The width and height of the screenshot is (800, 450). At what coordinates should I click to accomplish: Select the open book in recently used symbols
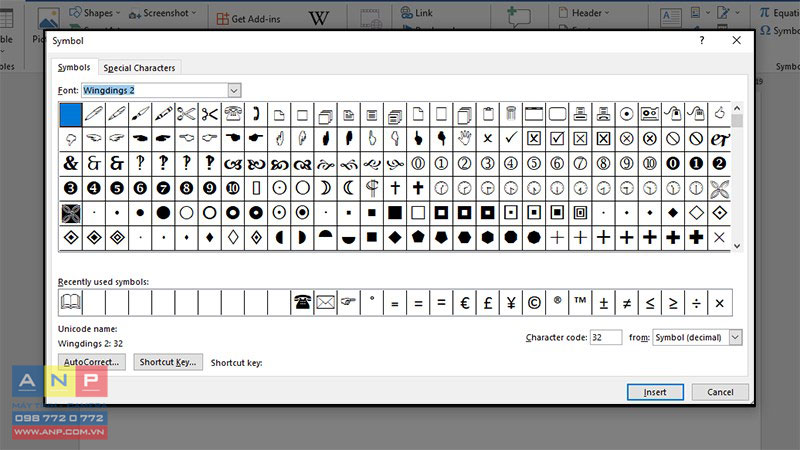[70, 303]
